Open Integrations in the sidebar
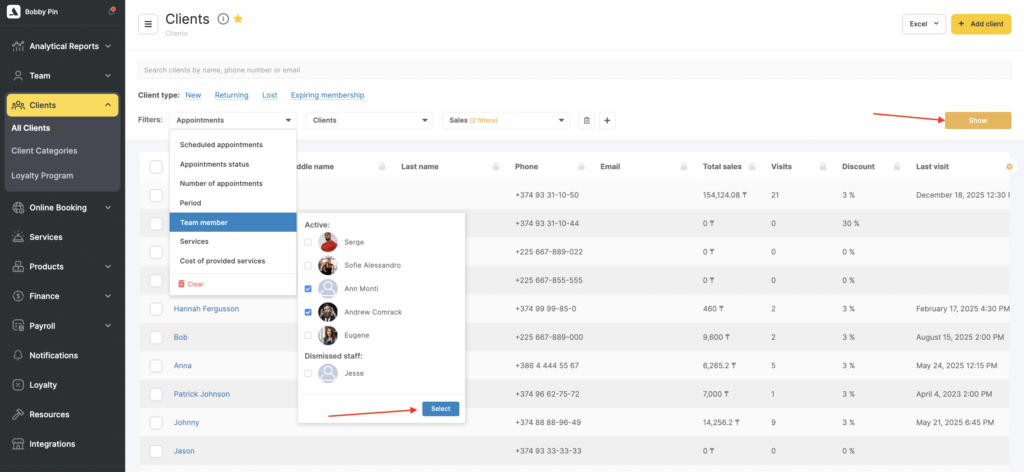This screenshot has width=1024, height=472. pos(52,443)
